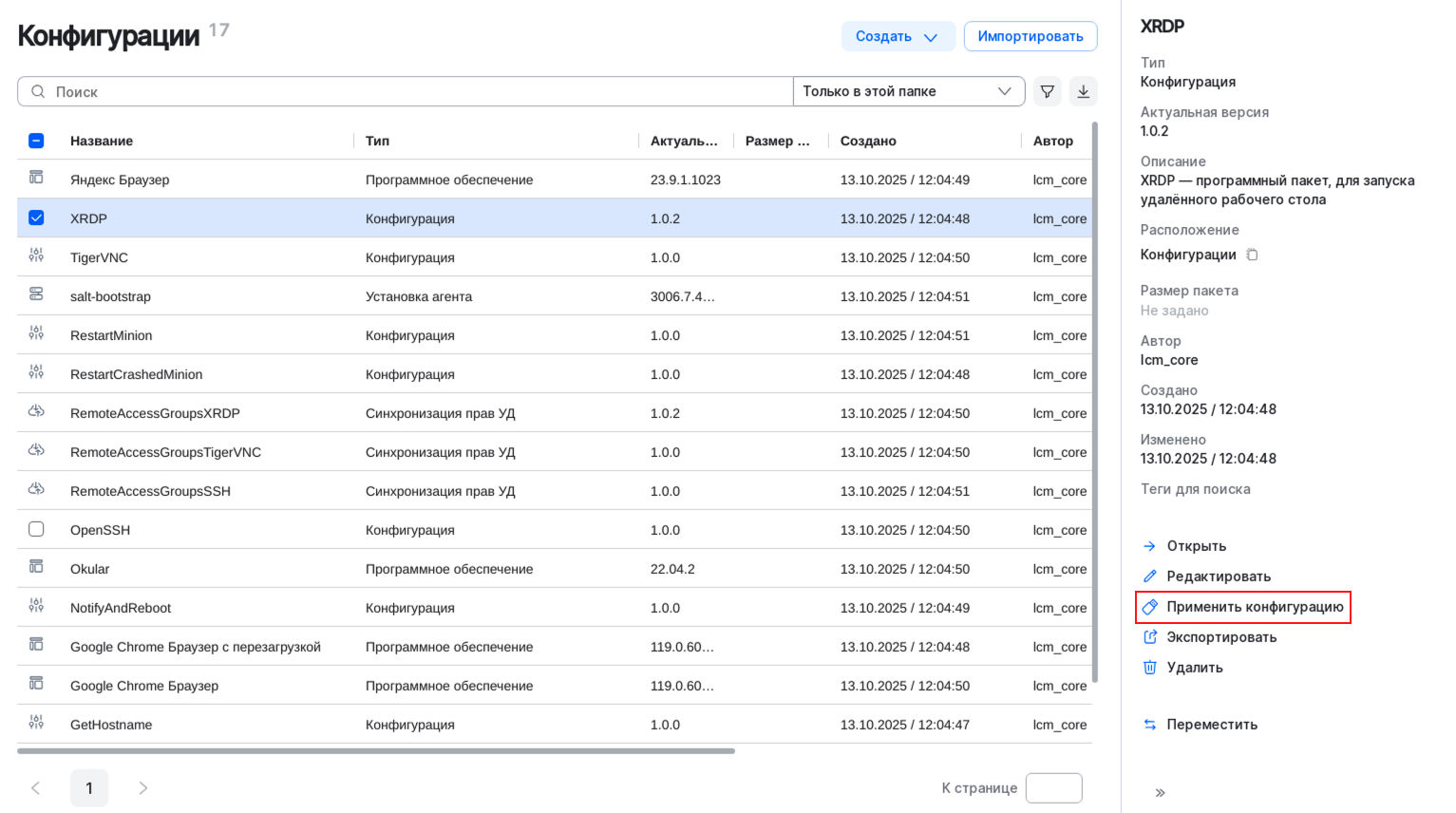1456x813 pixels.
Task: Select Открыть in the side panel
Action: [1196, 546]
